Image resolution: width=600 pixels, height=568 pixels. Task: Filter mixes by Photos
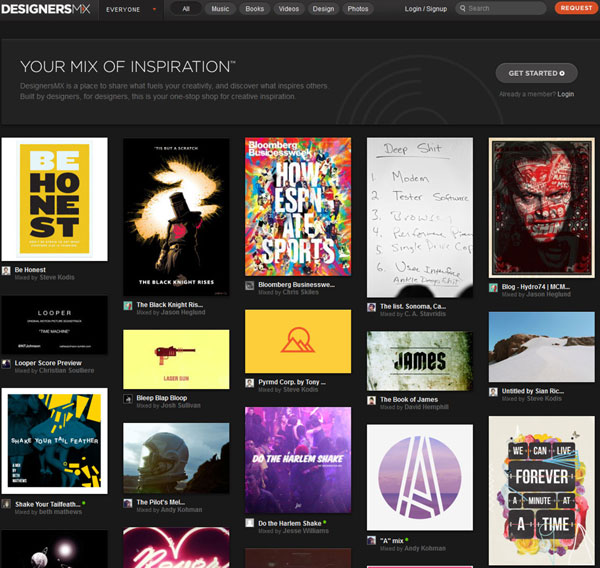tap(358, 9)
